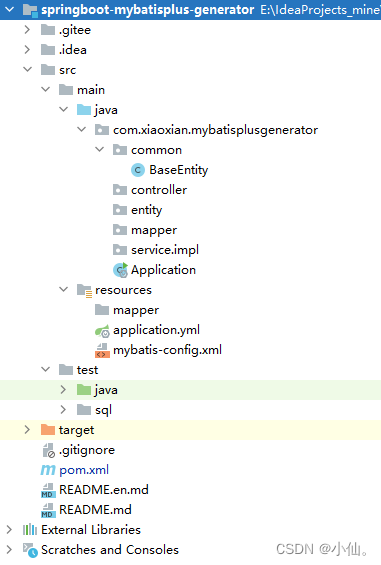Click the green test java sources icon

pos(84,390)
